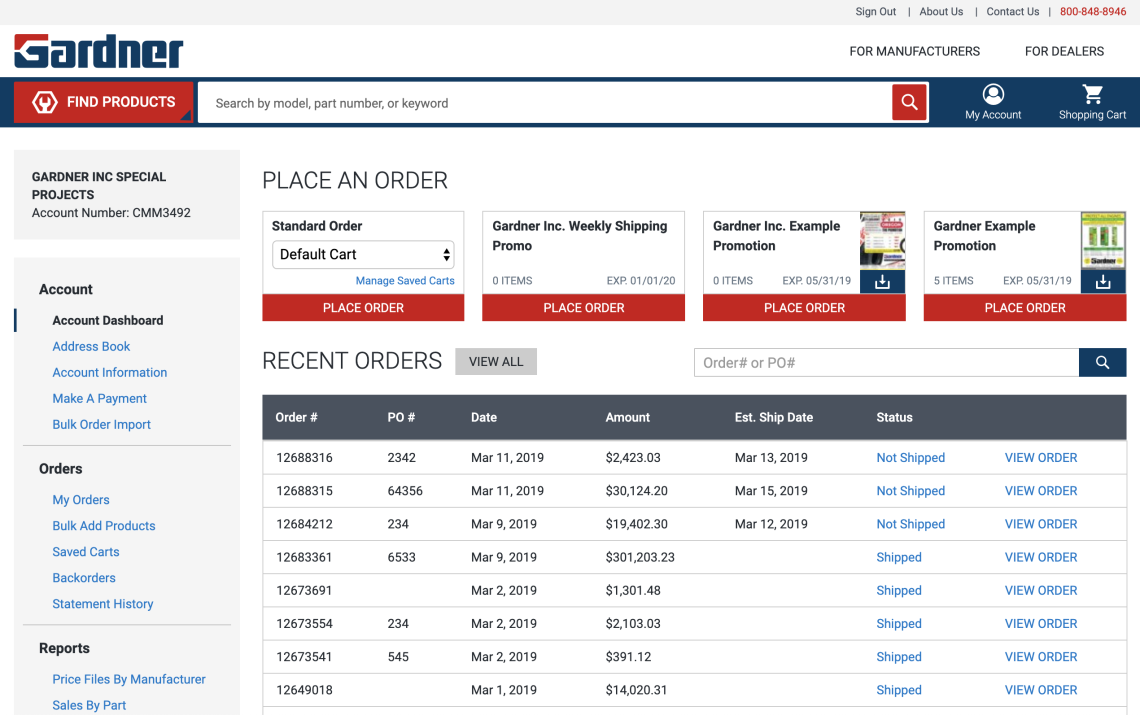1140x715 pixels.
Task: Click Not Shipped status for order 12688316
Action: coord(910,458)
